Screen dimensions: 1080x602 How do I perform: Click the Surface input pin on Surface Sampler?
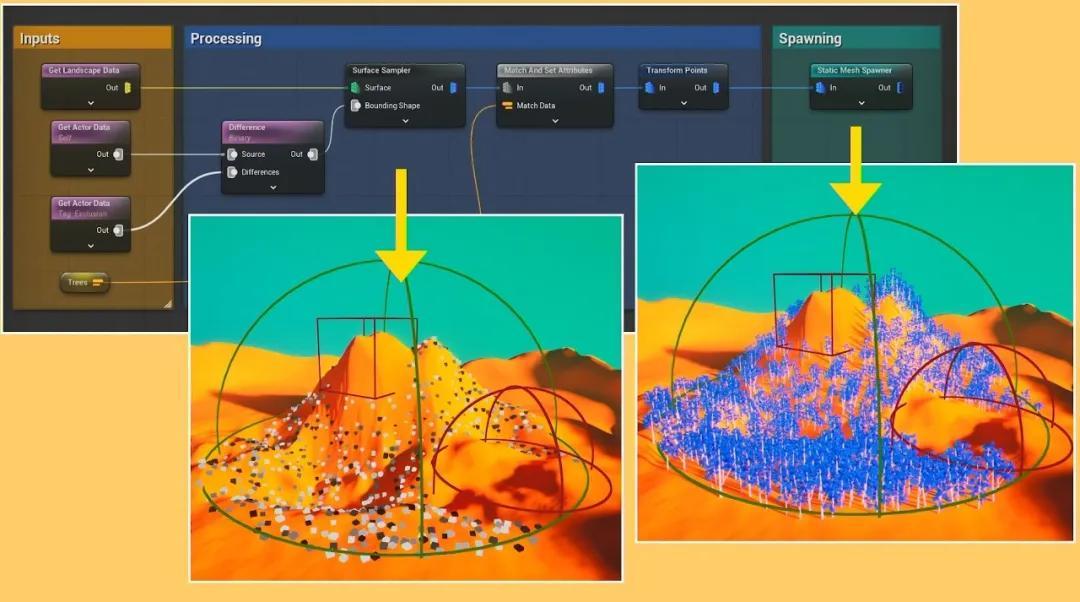click(x=355, y=88)
